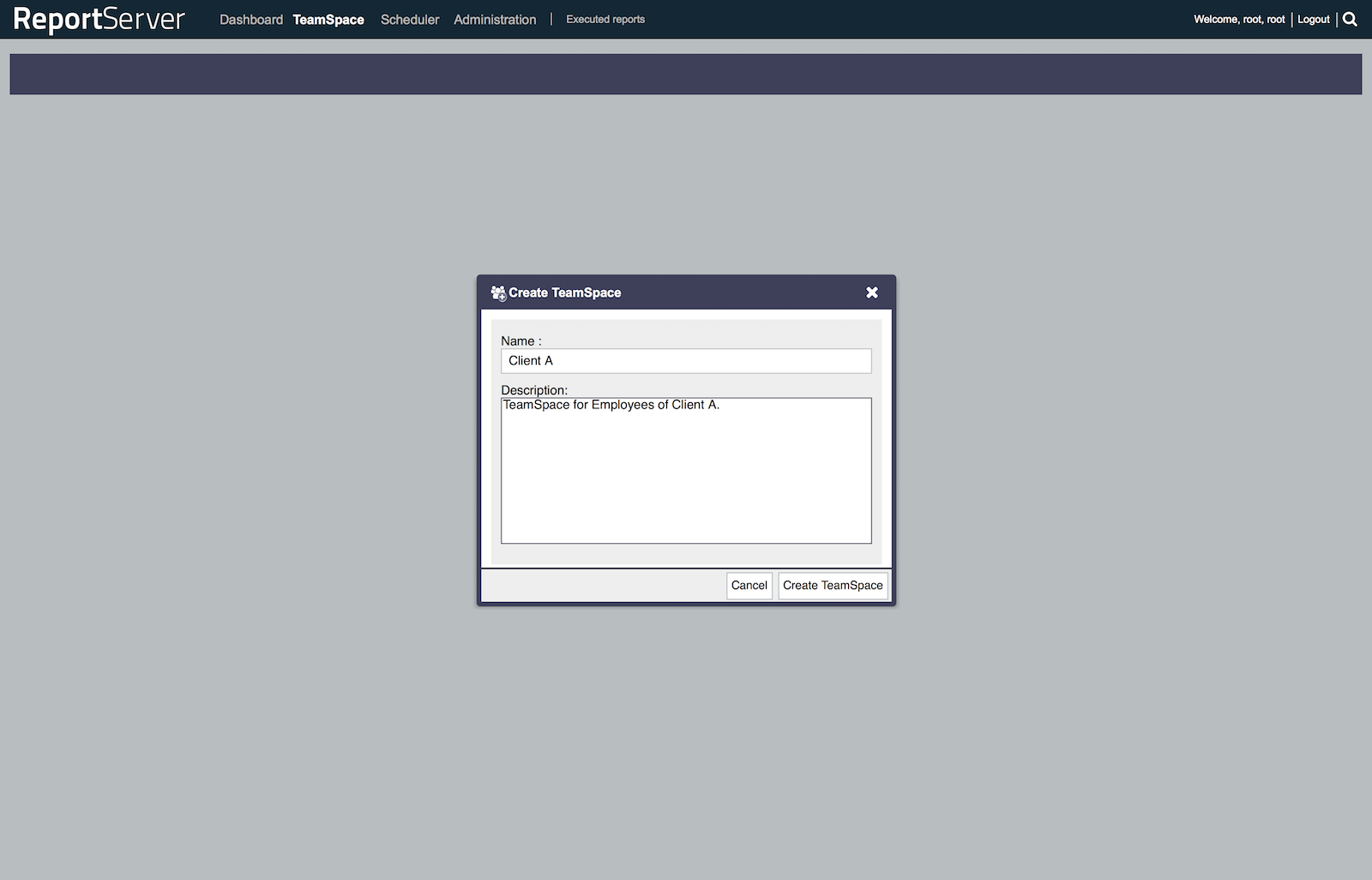The width and height of the screenshot is (1372, 880).
Task: Click into the Description text area
Action: [x=686, y=470]
